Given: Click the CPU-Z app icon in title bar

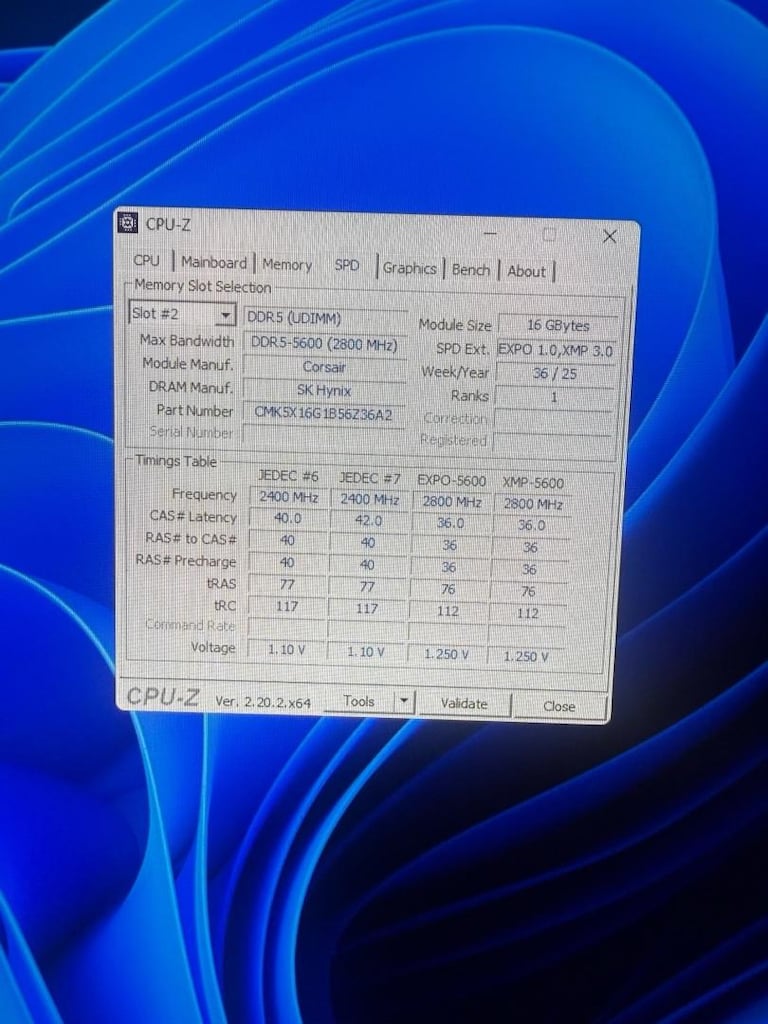Looking at the screenshot, I should click(128, 223).
